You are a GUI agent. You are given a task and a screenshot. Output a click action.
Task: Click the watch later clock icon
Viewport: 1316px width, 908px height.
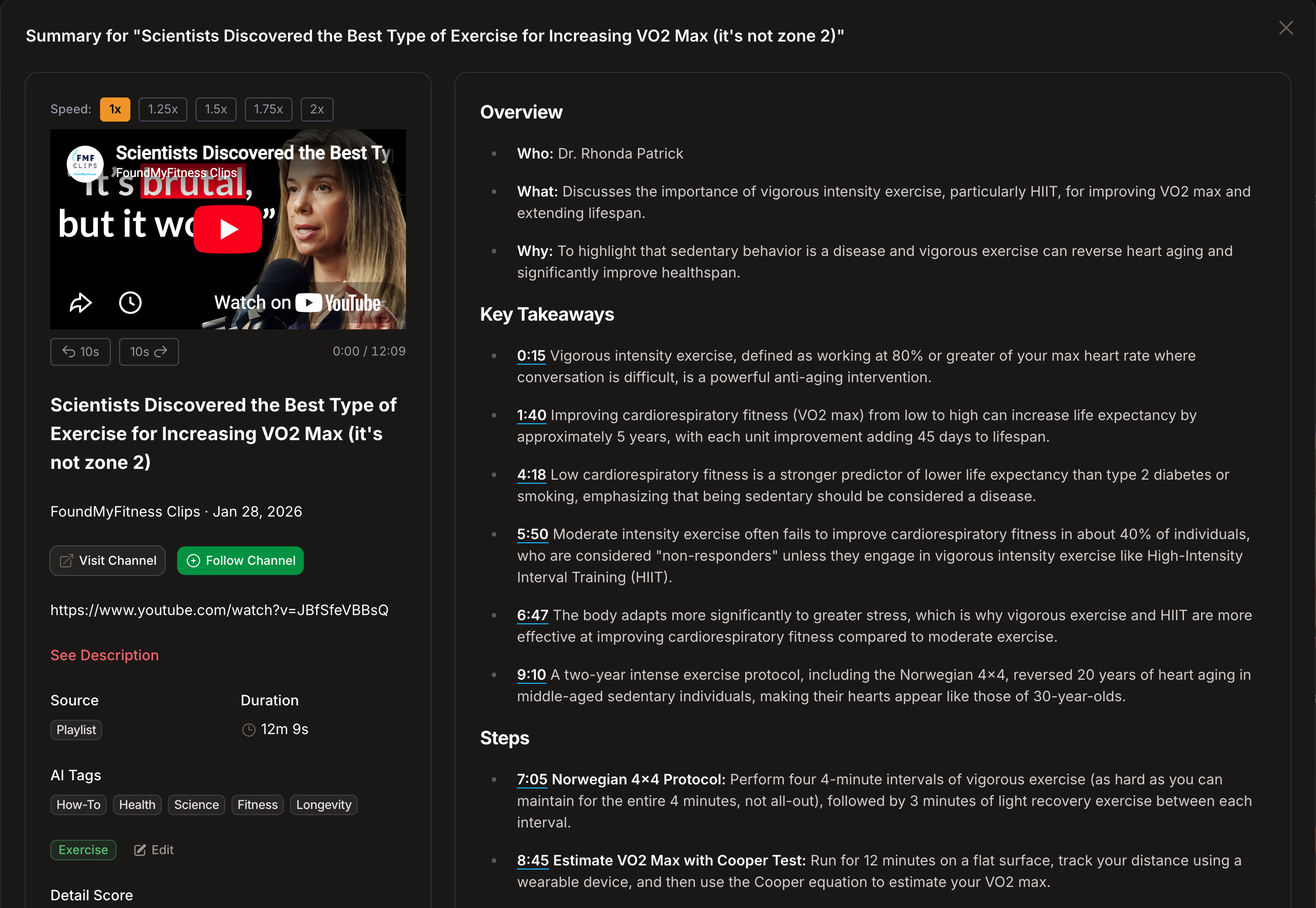(130, 303)
